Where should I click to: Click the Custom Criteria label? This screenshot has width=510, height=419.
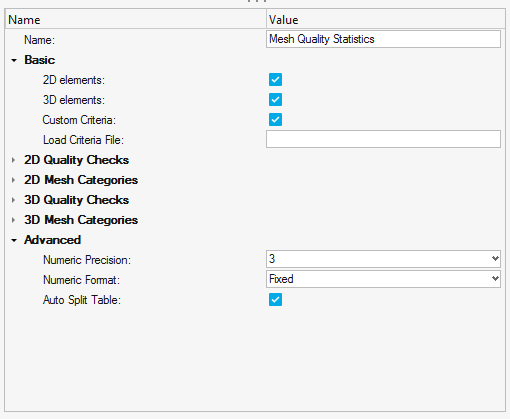click(x=79, y=120)
